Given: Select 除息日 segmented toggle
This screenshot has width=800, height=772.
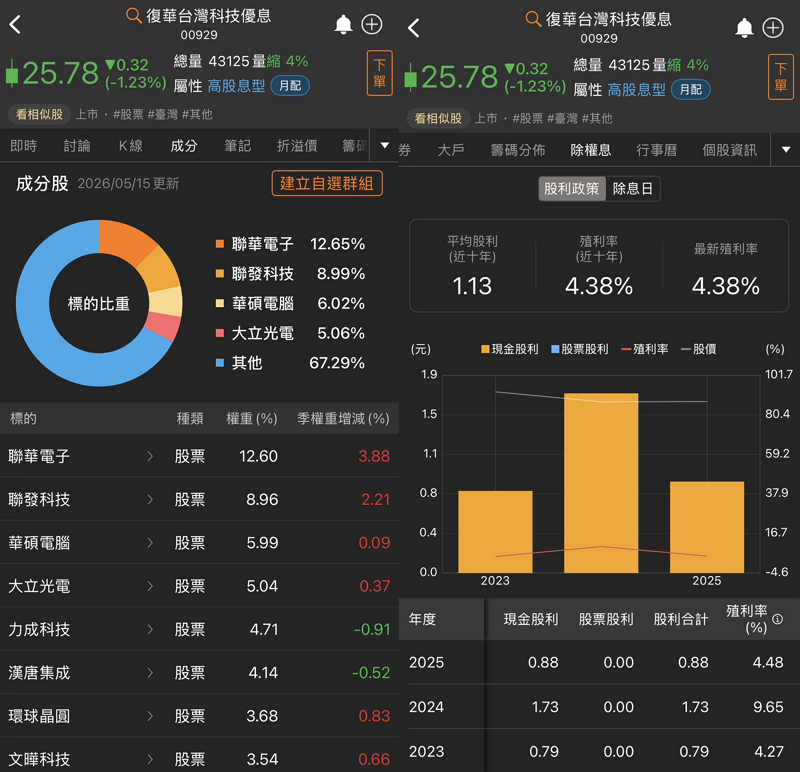Looking at the screenshot, I should coord(633,189).
